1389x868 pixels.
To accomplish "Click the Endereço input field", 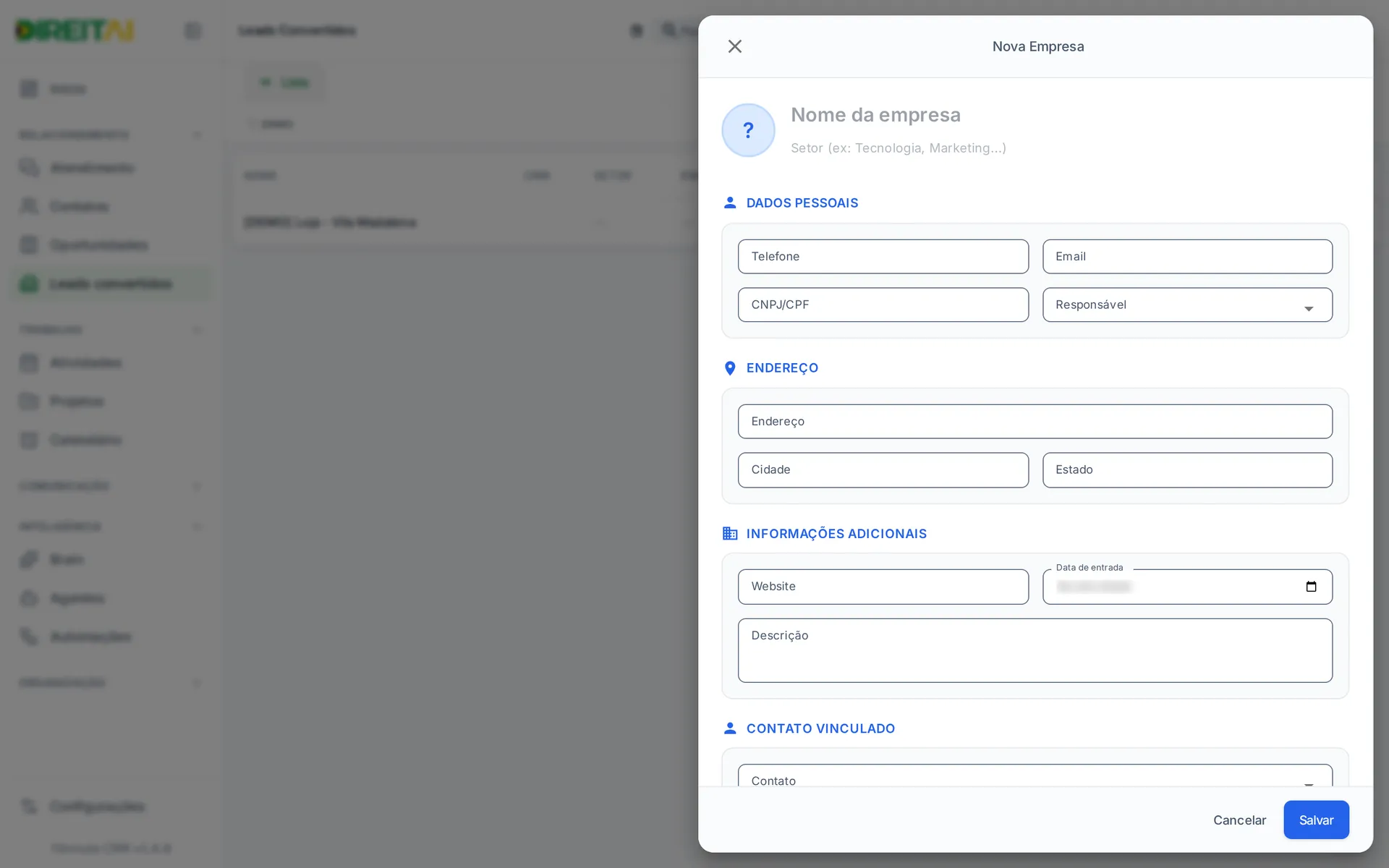I will click(x=1035, y=421).
